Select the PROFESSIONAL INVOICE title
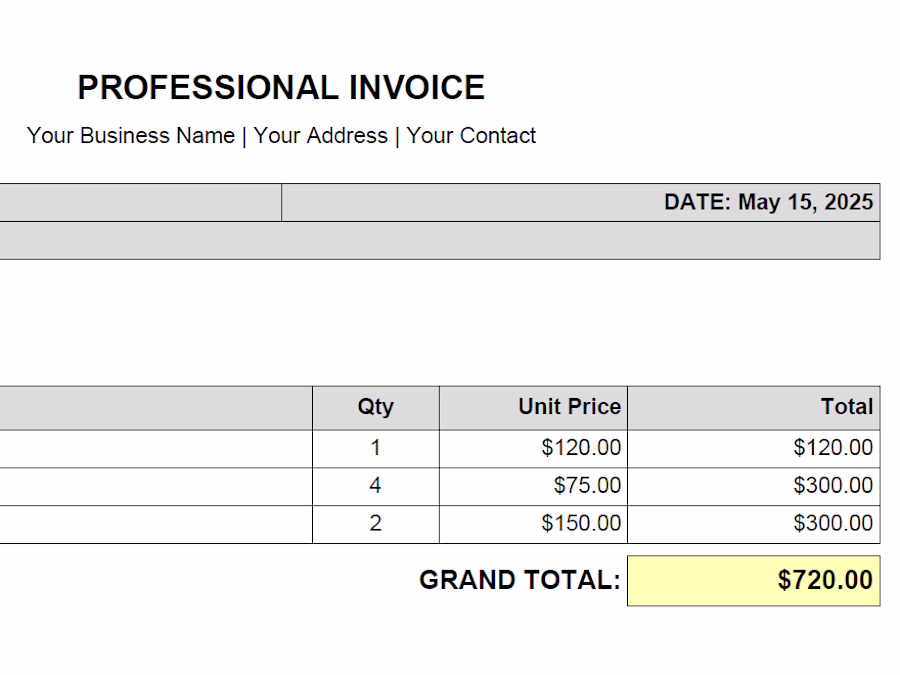 pyautogui.click(x=281, y=87)
